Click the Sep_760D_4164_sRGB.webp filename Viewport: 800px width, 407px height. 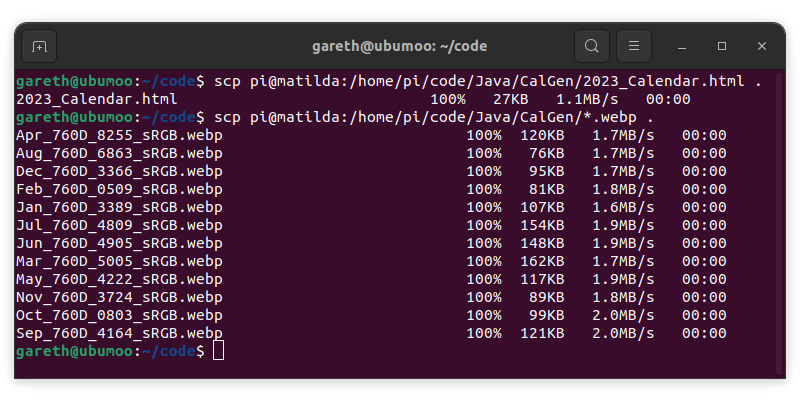[x=119, y=334]
